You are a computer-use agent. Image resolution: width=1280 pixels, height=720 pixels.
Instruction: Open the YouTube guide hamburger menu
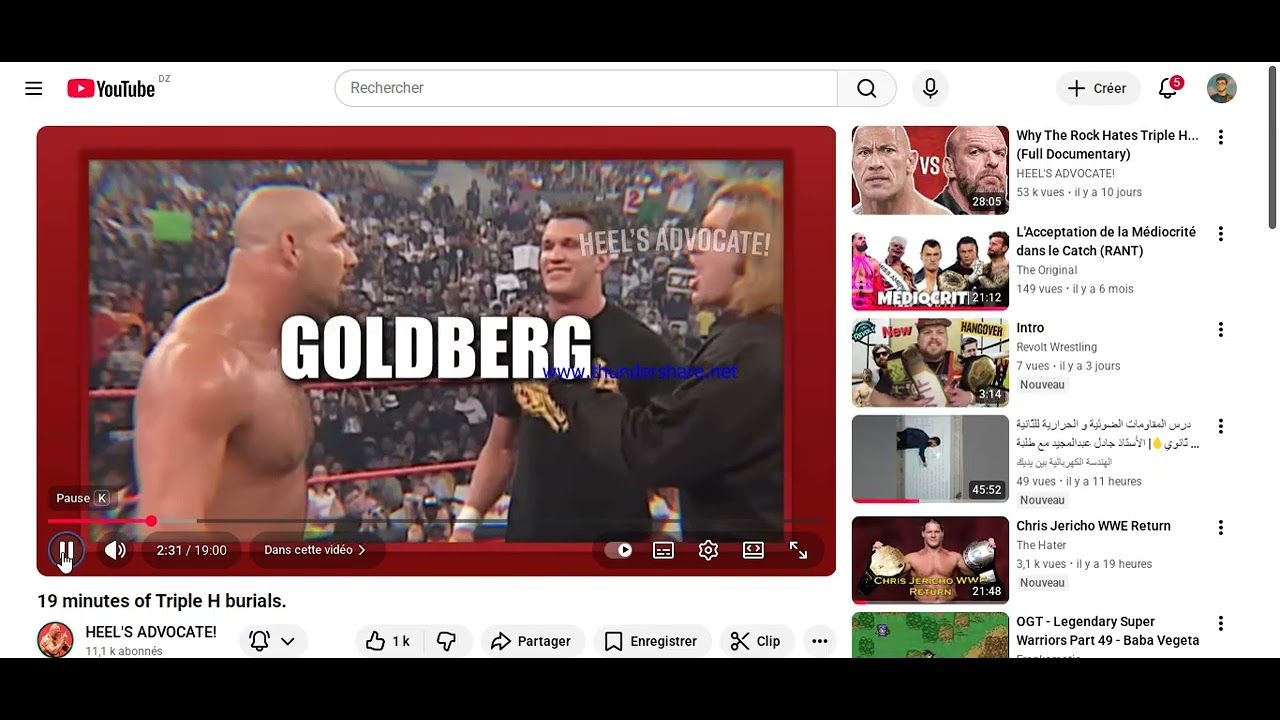tap(34, 88)
